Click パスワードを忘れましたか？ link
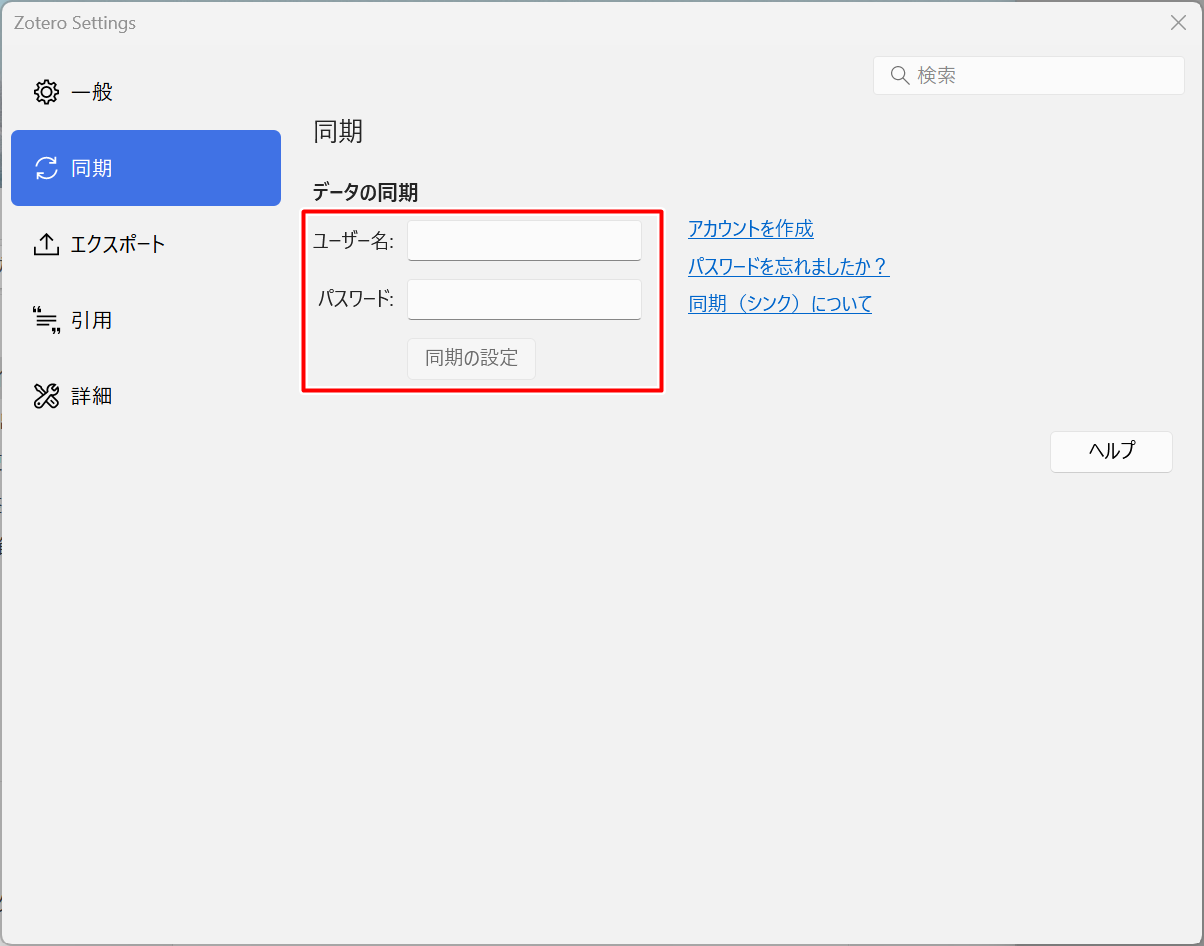The height and width of the screenshot is (946, 1204). pyautogui.click(x=788, y=267)
